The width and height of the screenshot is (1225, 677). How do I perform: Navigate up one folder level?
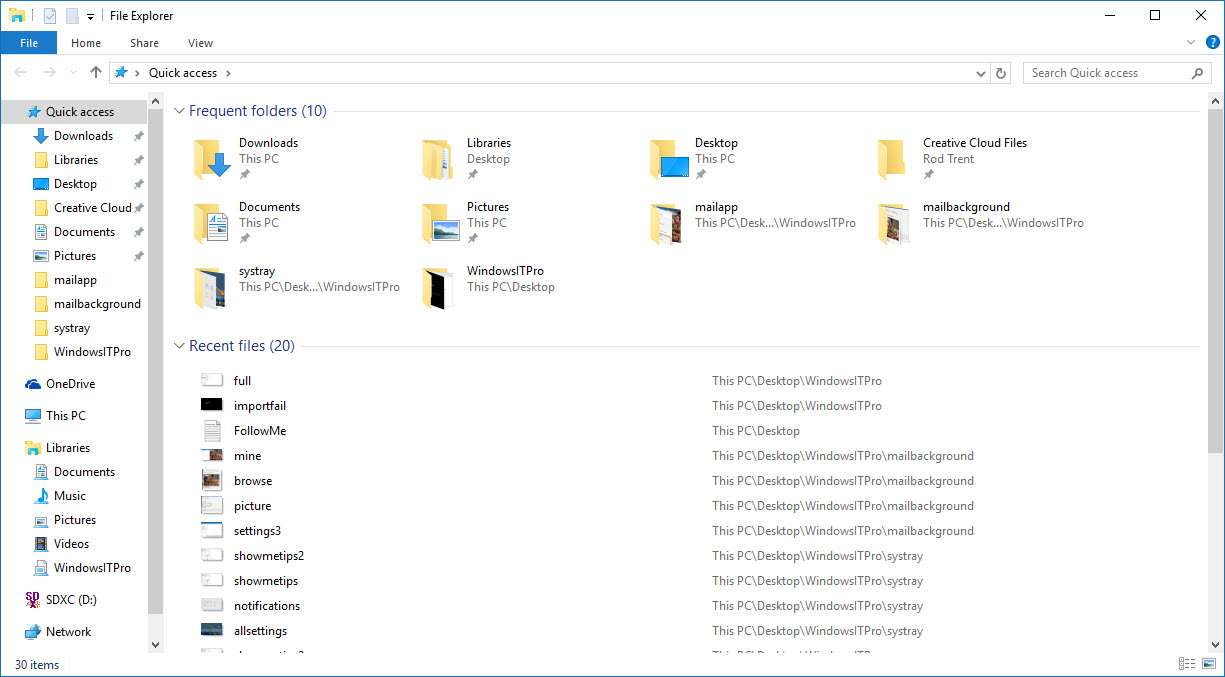coord(95,72)
